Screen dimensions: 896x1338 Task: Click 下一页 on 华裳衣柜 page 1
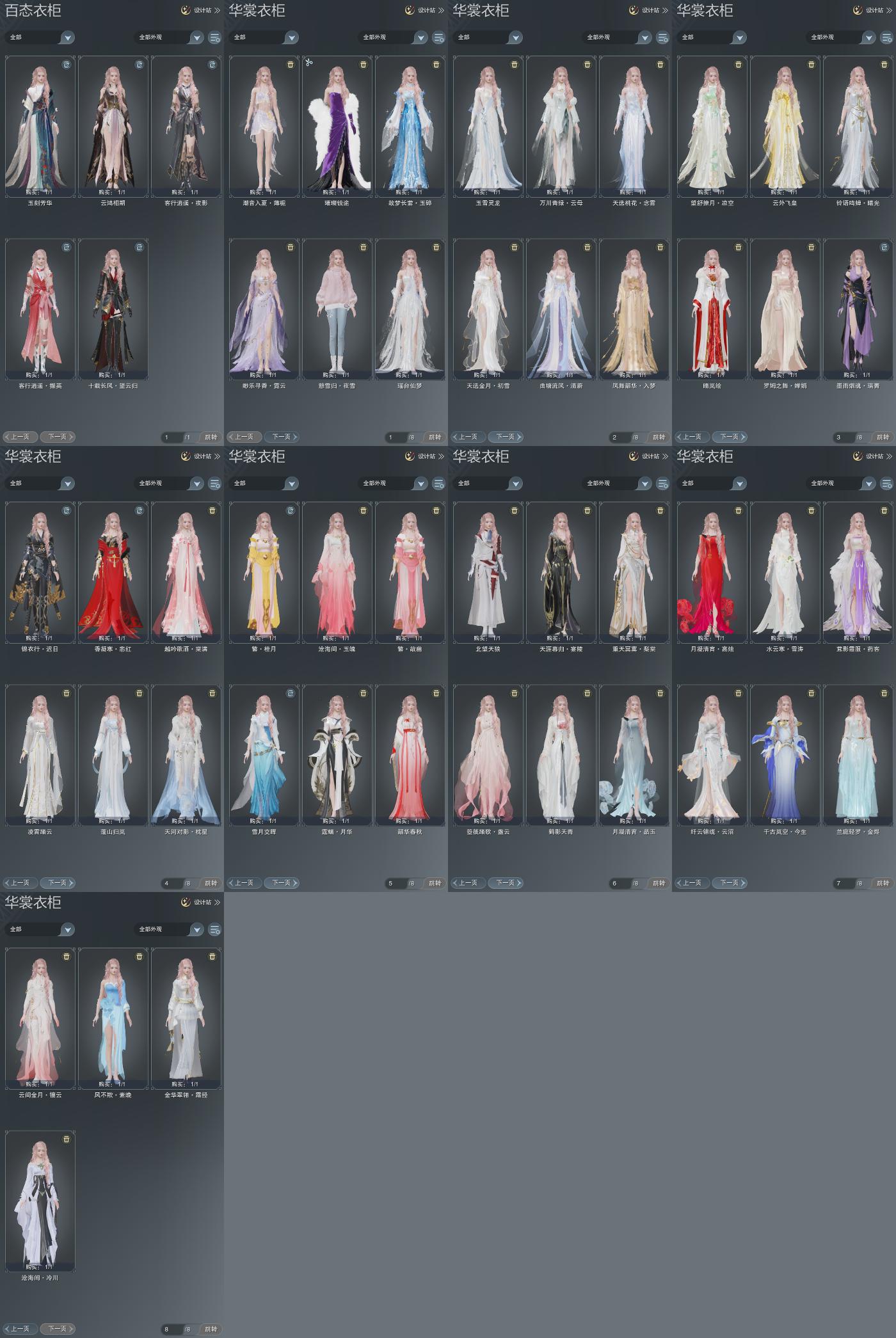coord(282,437)
